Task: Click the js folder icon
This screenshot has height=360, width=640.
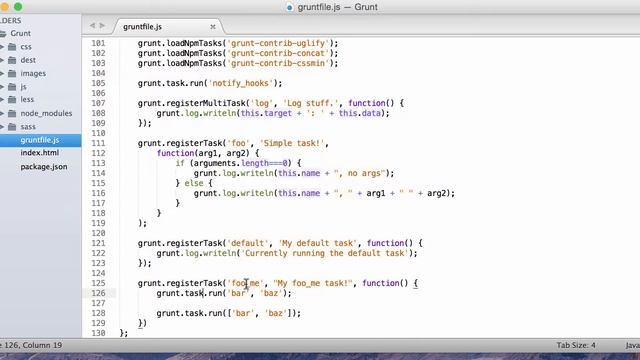Action: point(12,87)
